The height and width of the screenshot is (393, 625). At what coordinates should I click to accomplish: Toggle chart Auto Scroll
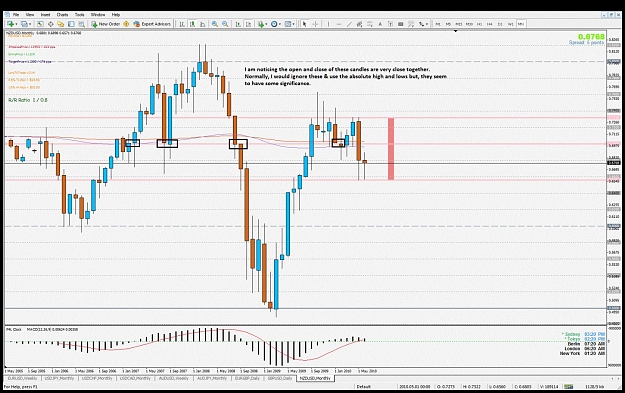pos(238,24)
